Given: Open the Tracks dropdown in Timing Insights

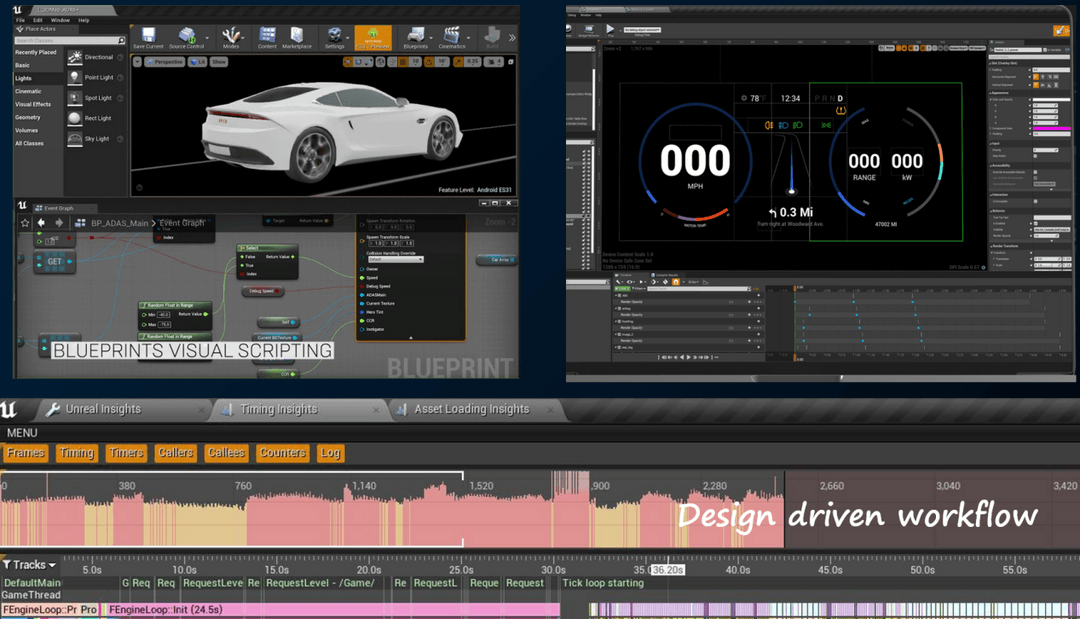Looking at the screenshot, I should coord(30,565).
